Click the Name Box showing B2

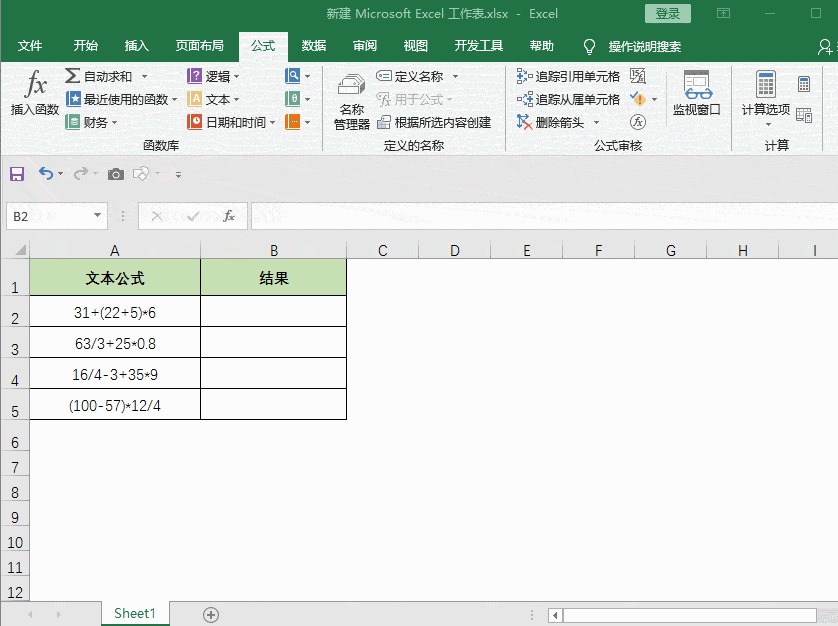point(57,216)
